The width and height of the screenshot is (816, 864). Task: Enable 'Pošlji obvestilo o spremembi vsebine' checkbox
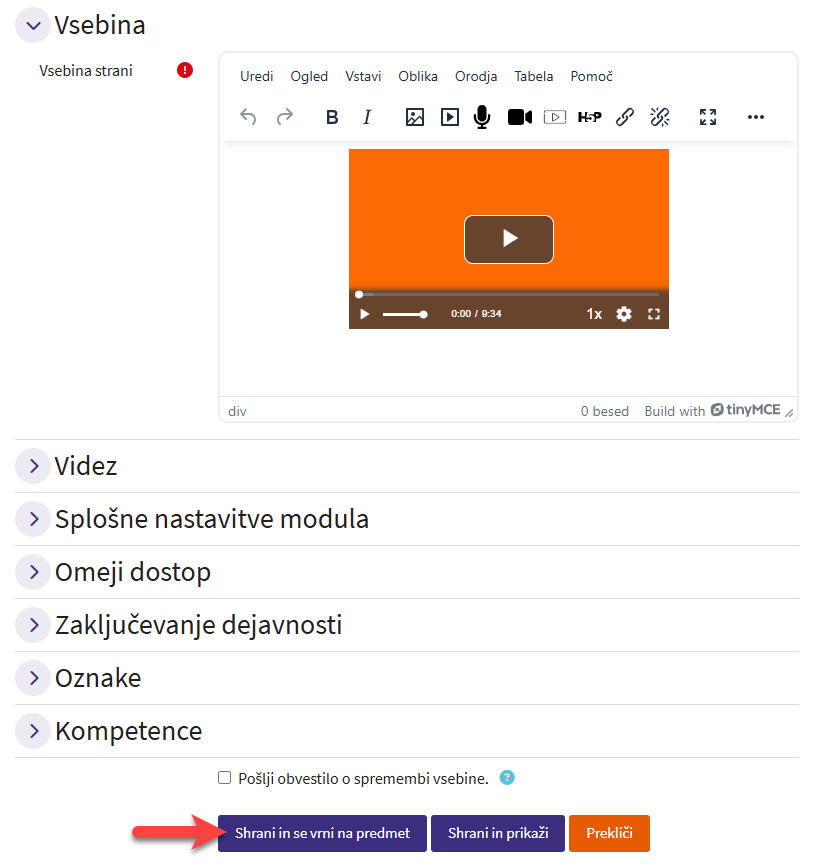(225, 778)
